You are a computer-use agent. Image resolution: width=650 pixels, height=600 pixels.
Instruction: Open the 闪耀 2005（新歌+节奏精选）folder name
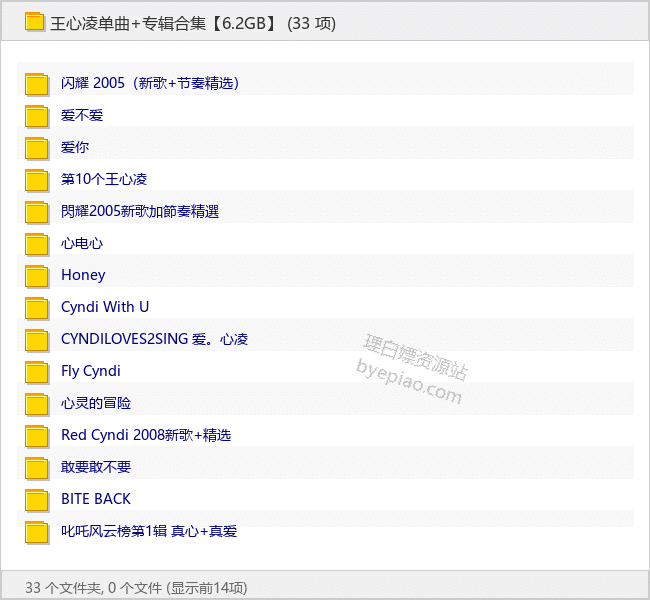coord(150,83)
